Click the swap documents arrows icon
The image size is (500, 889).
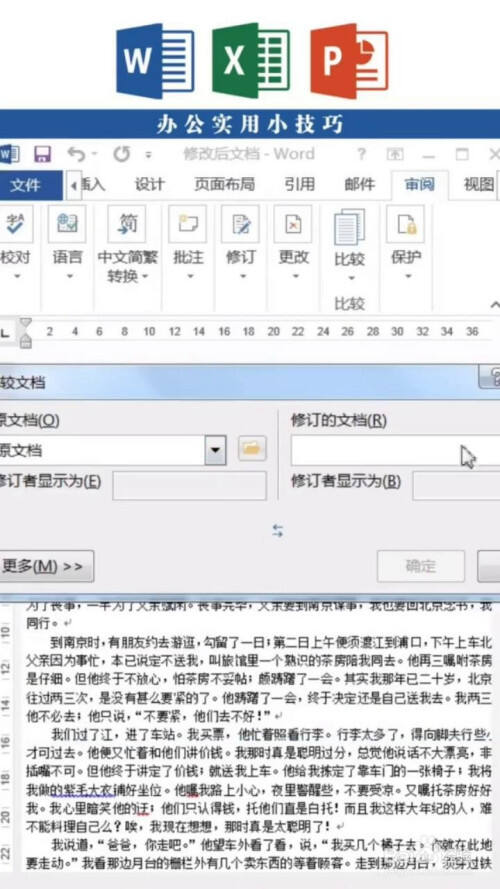pyautogui.click(x=278, y=531)
